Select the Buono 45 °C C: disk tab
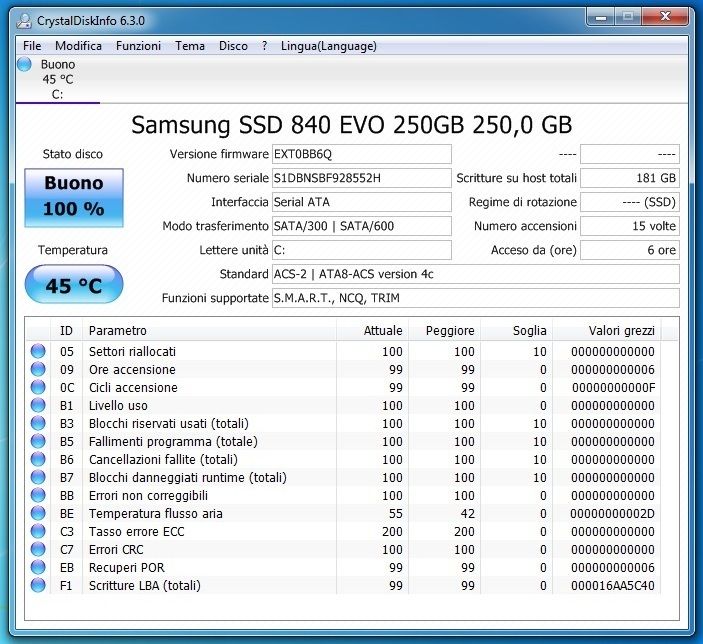Image resolution: width=703 pixels, height=644 pixels. point(57,80)
